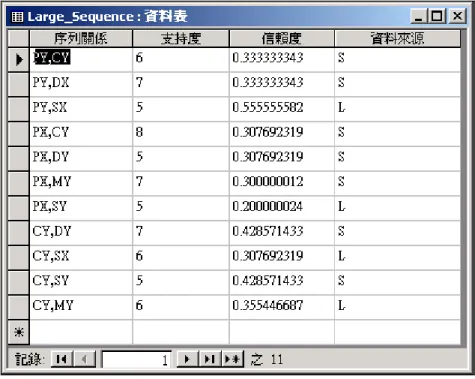Click source value L in the CY,MY row

(398, 307)
